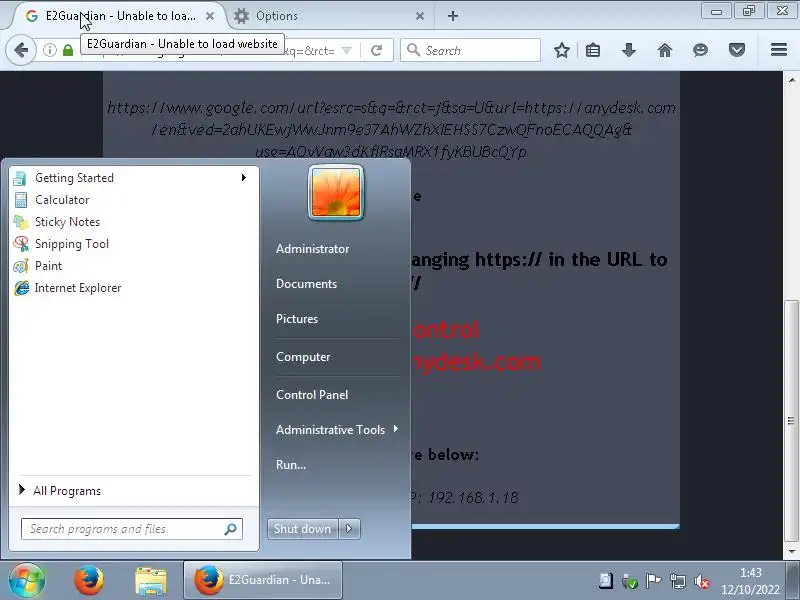Click the safely remove hardware tray icon
The height and width of the screenshot is (600, 800).
pyautogui.click(x=630, y=581)
